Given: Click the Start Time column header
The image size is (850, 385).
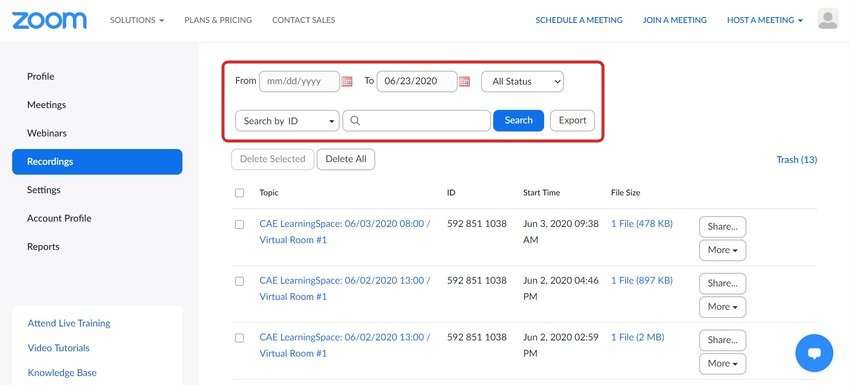Looking at the screenshot, I should (x=542, y=192).
